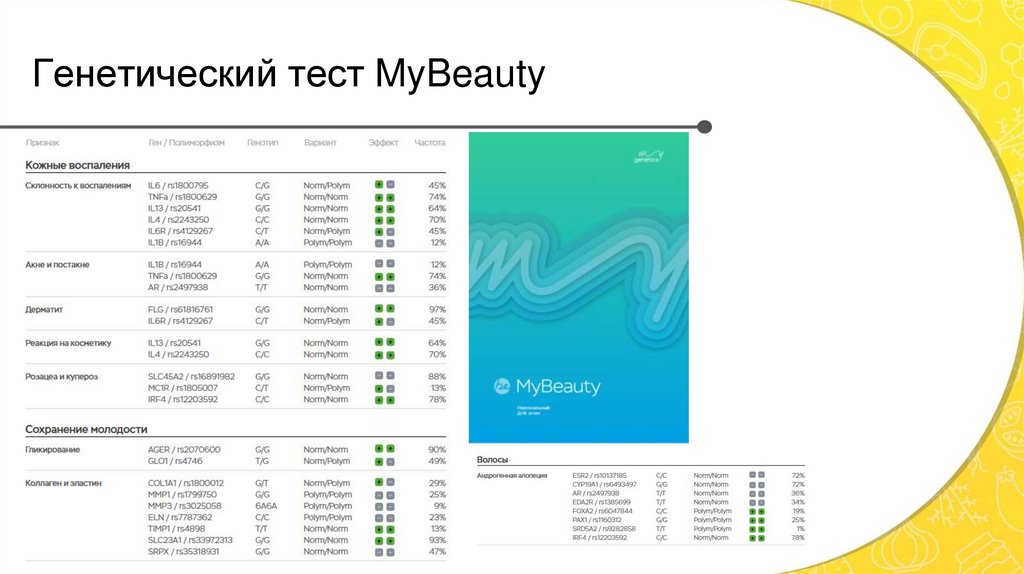Click left green plus icon in FLG / rs61816761 row

coord(379,309)
